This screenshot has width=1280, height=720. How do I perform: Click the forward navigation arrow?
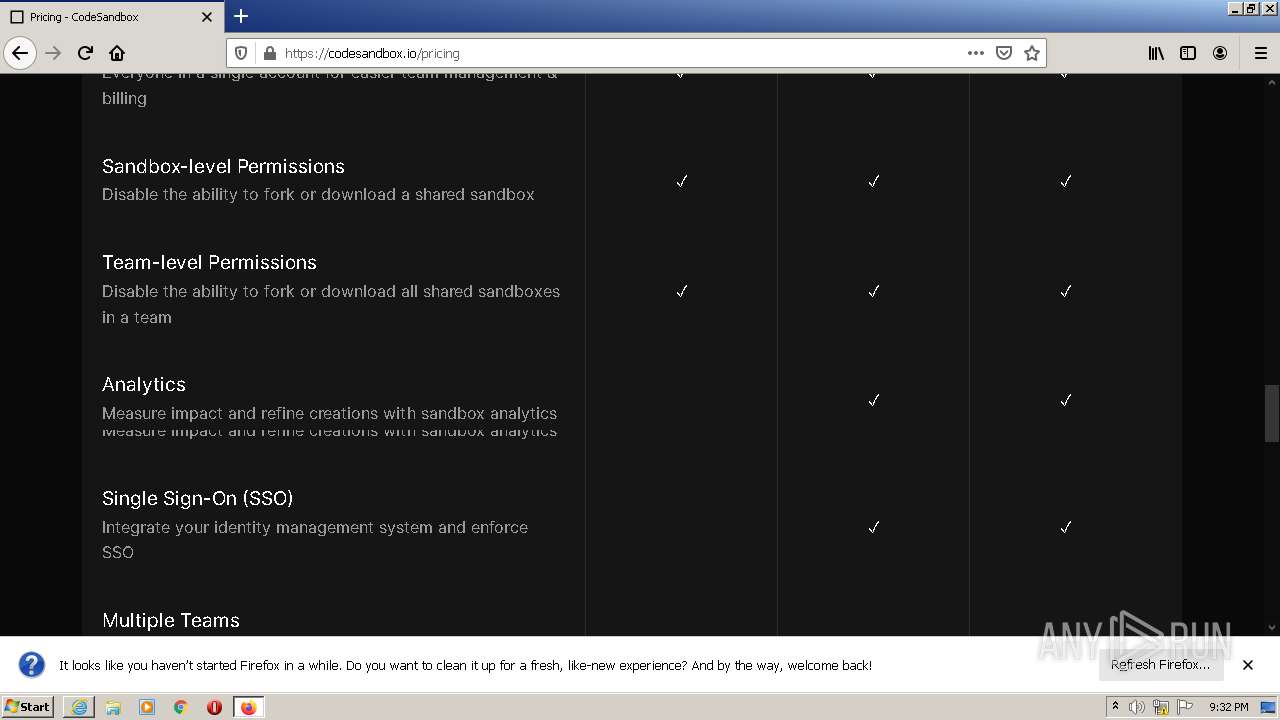click(x=53, y=53)
